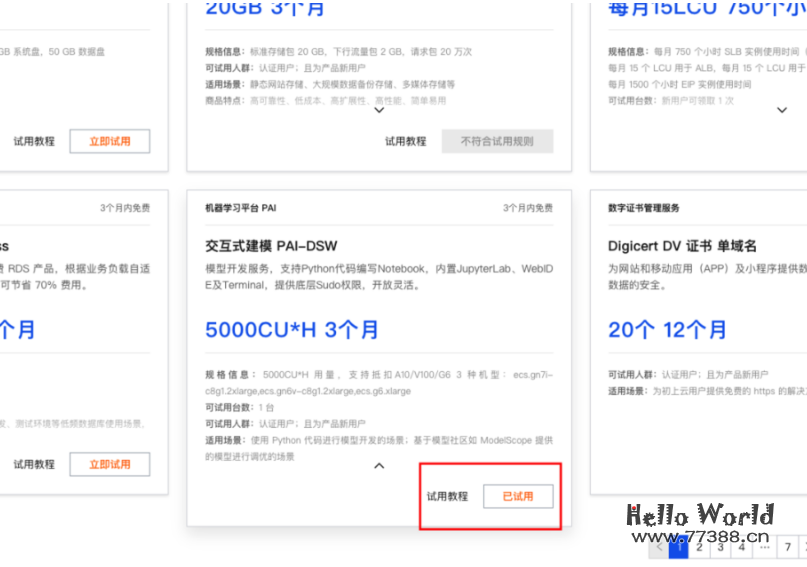
Task: Go to page 2 in pagination
Action: pos(699,547)
